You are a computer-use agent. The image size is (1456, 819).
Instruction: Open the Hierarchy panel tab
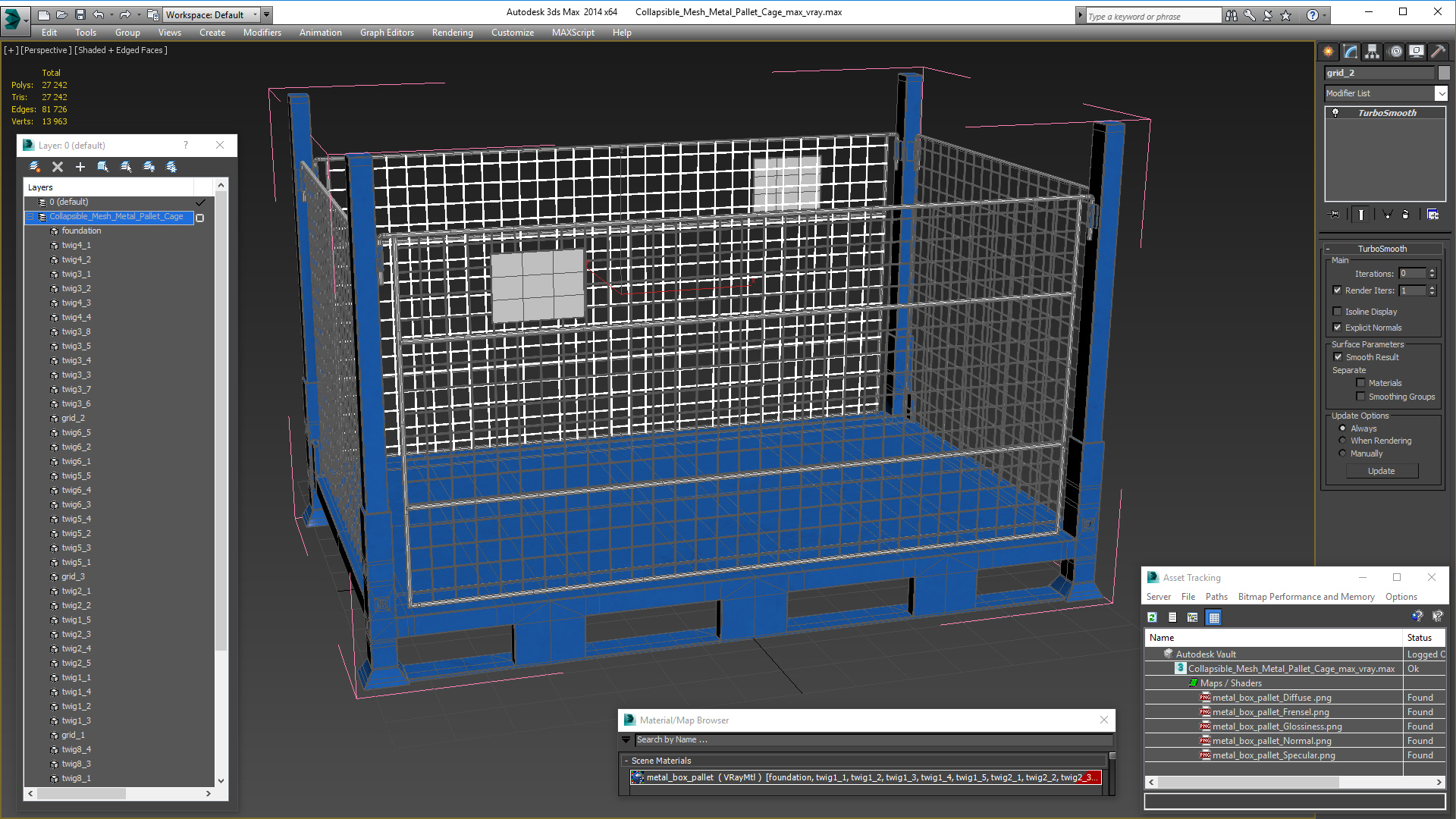1372,52
